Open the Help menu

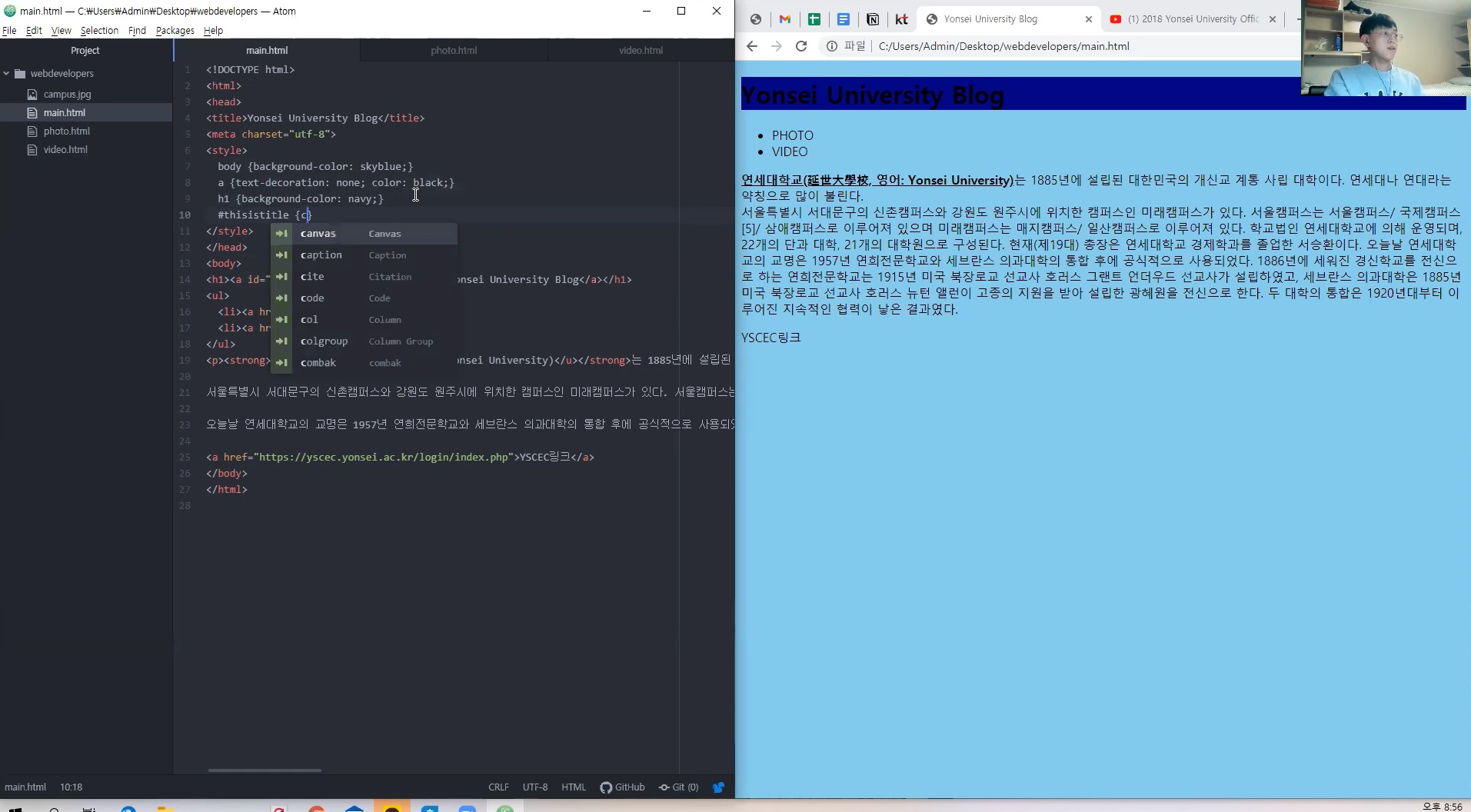(213, 31)
